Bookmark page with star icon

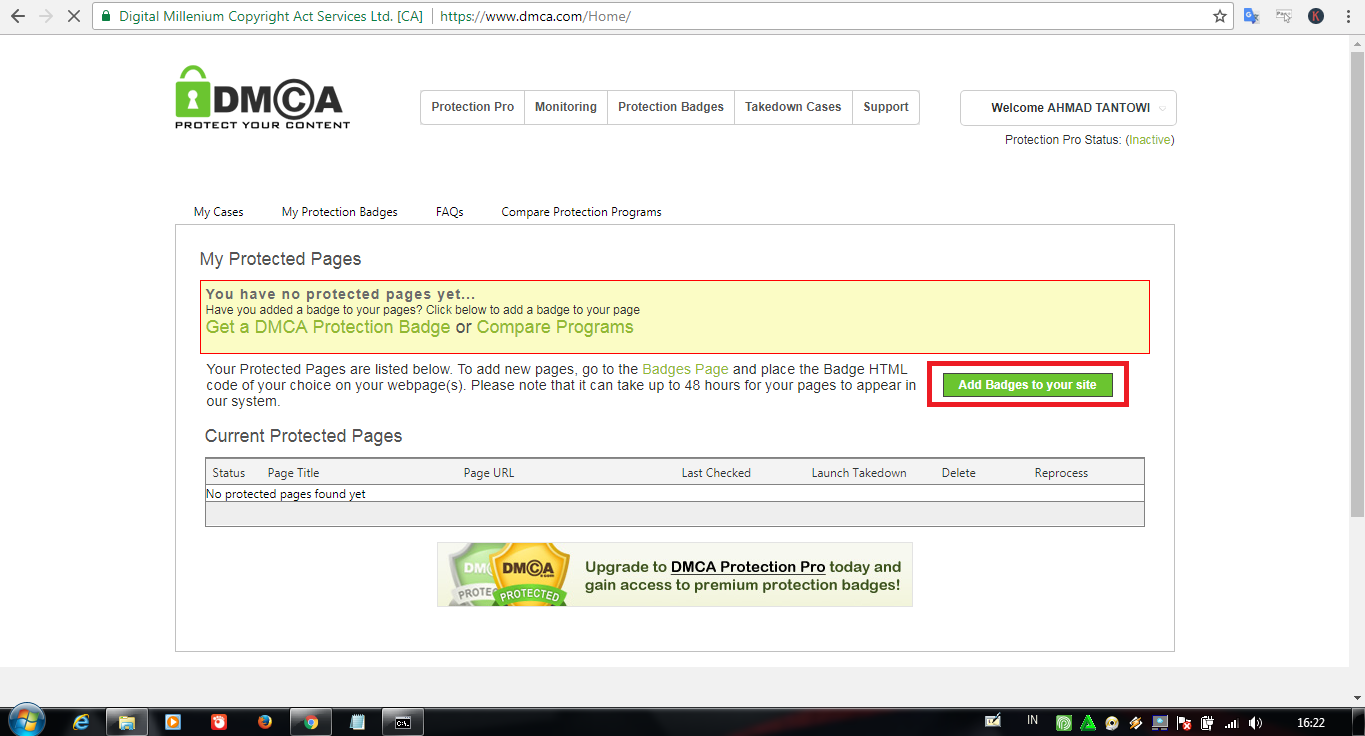coord(1220,16)
